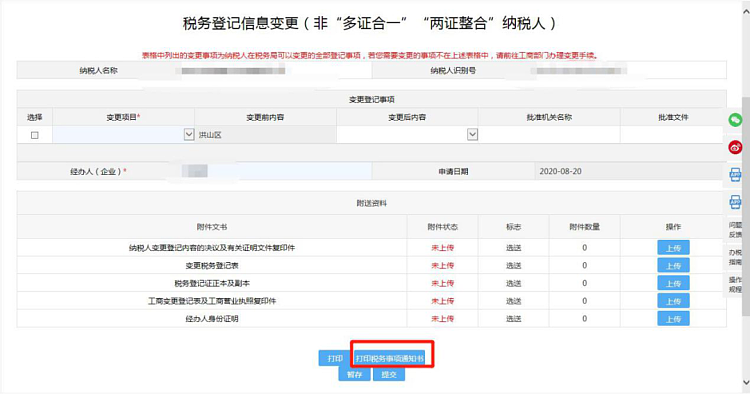Click the 未上传 status for 变更税务登记表
The width and height of the screenshot is (750, 394).
pyautogui.click(x=442, y=265)
